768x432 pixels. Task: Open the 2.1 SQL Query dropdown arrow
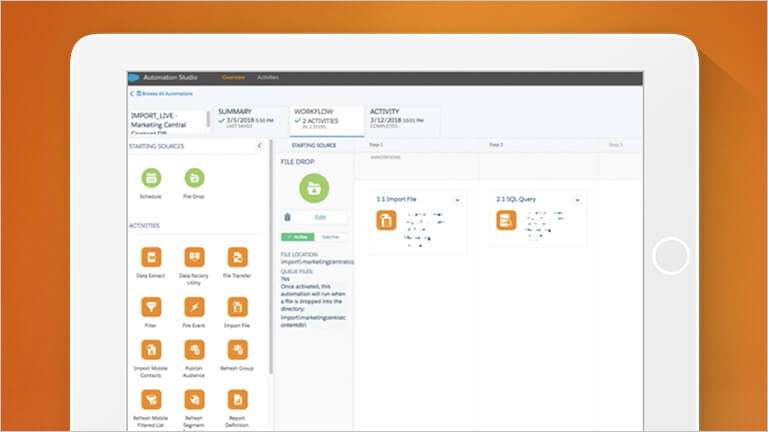point(577,200)
